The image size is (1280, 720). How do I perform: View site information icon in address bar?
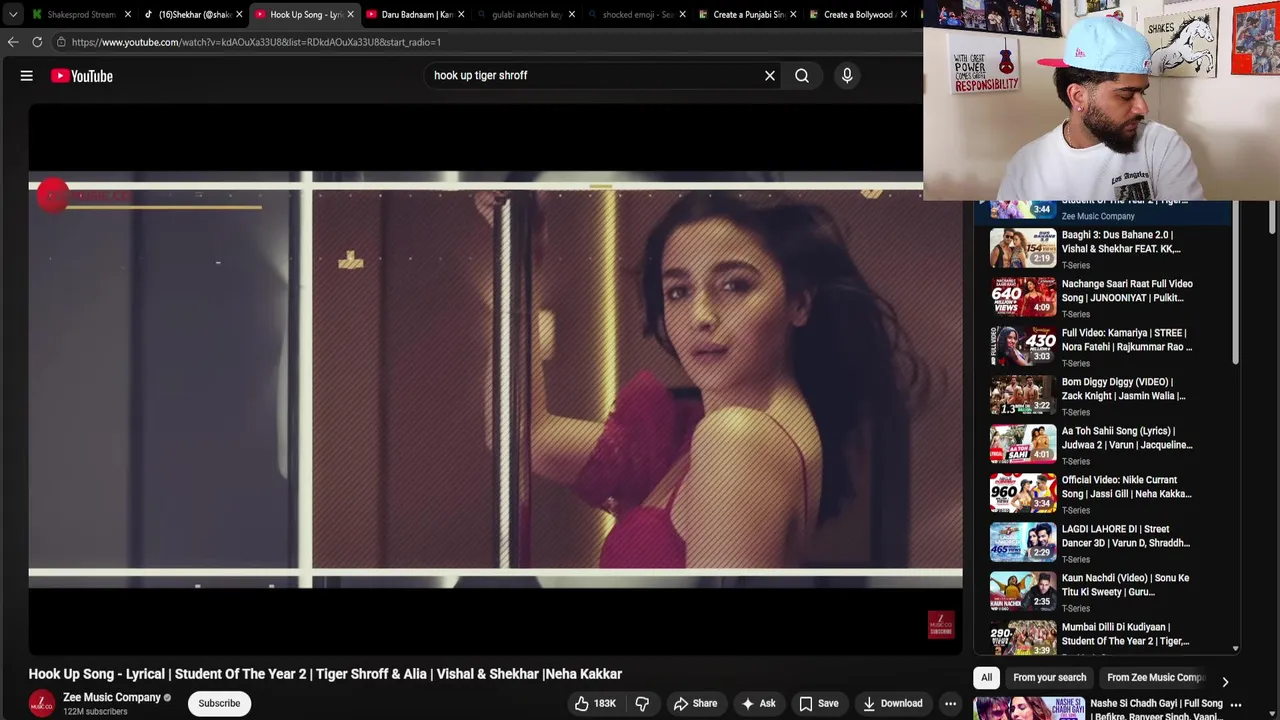coord(61,42)
